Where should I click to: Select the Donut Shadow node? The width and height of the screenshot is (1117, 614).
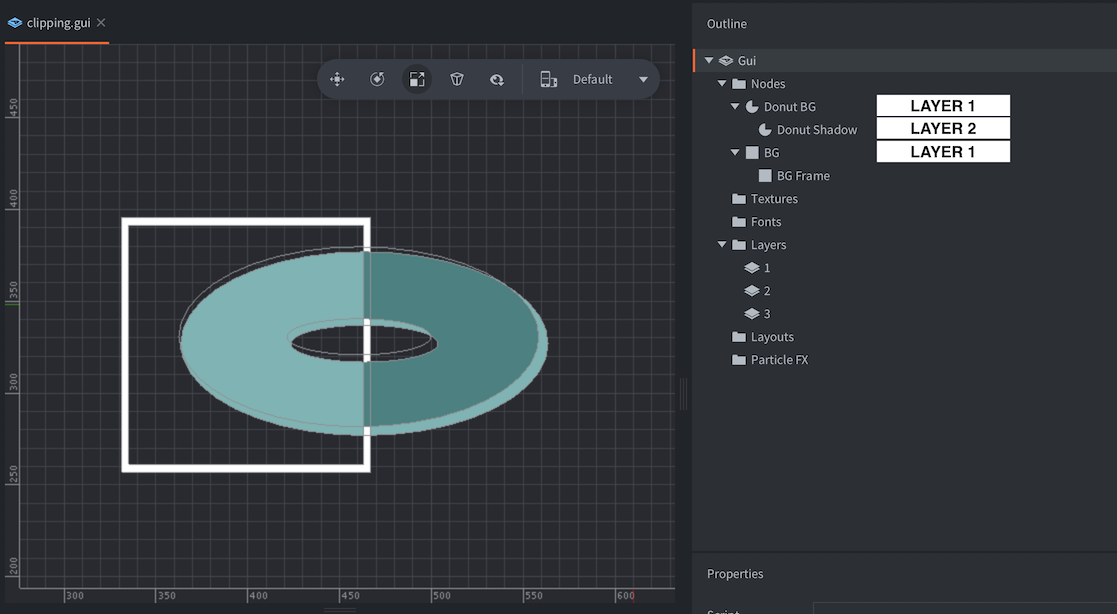[816, 129]
